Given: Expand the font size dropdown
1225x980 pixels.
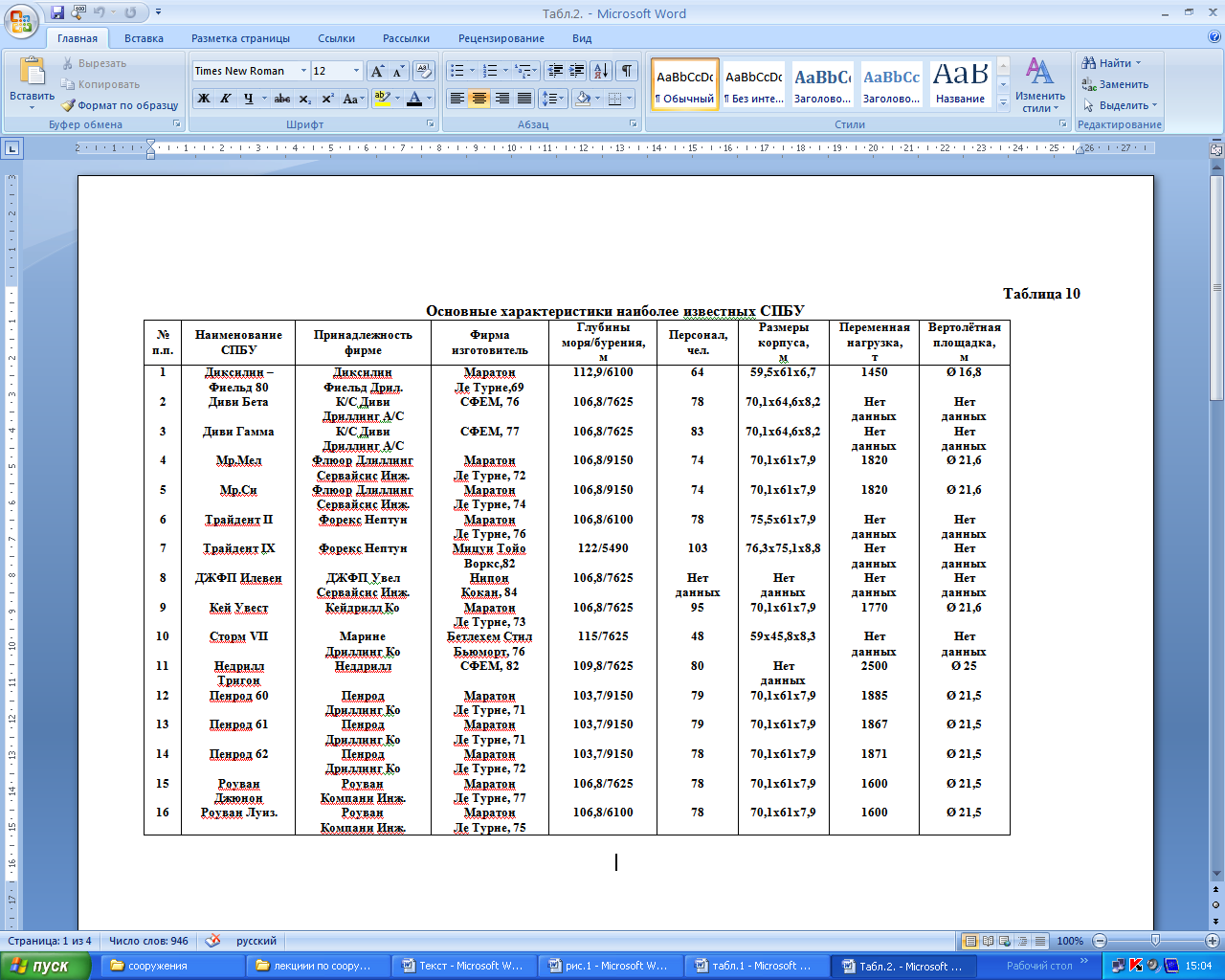Looking at the screenshot, I should click(356, 71).
